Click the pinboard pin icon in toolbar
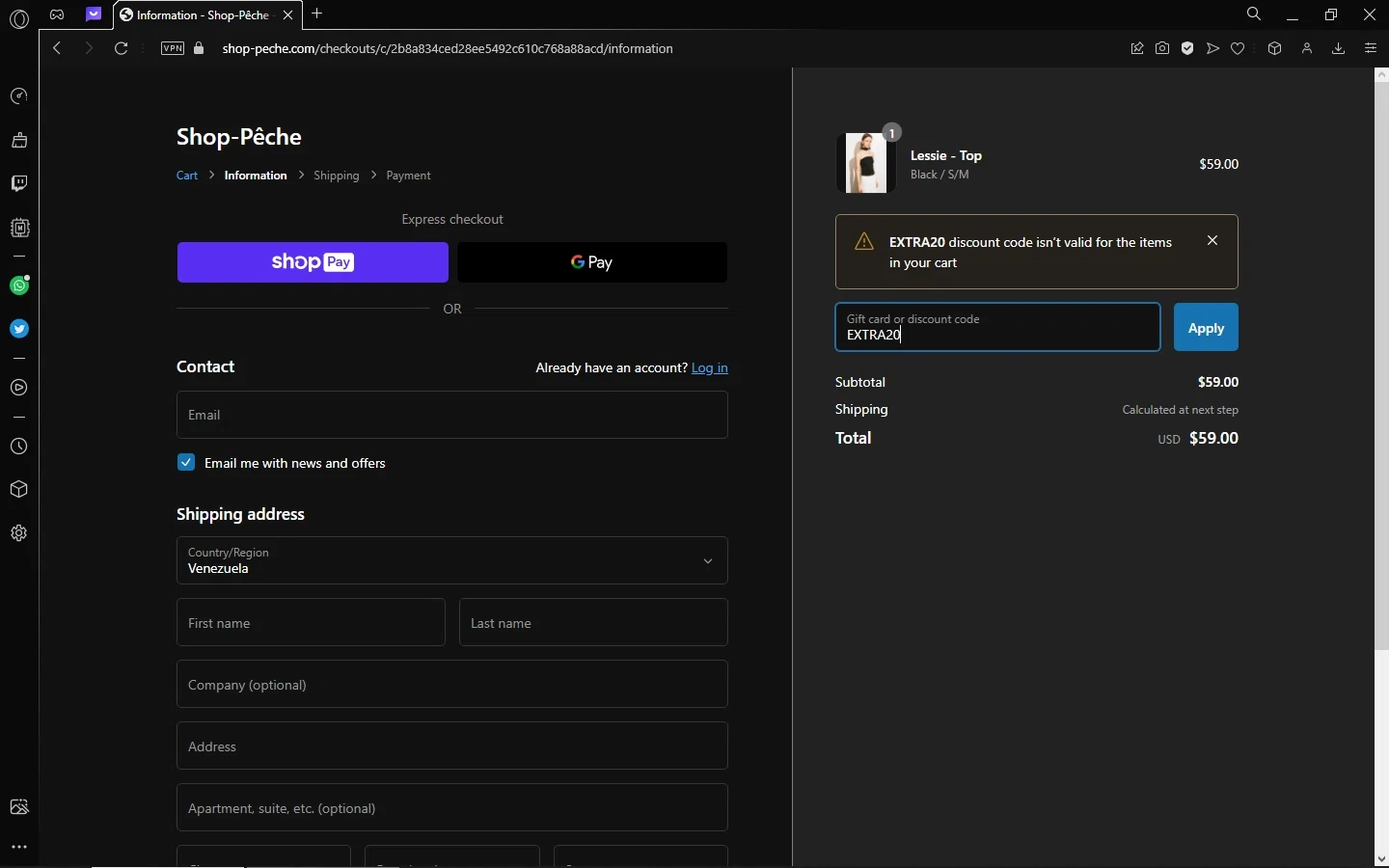 pos(1137,48)
